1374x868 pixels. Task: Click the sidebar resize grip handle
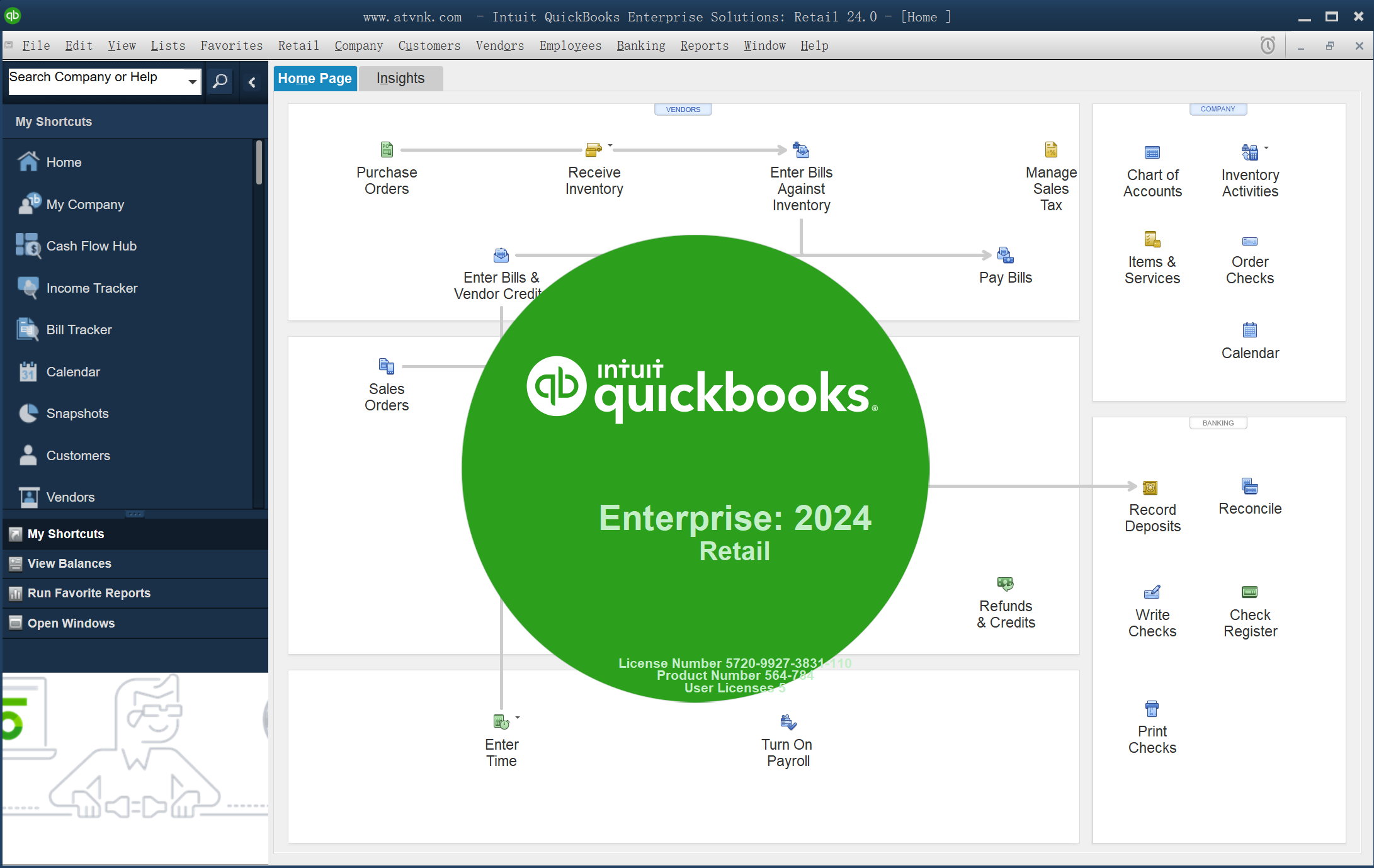point(135,514)
